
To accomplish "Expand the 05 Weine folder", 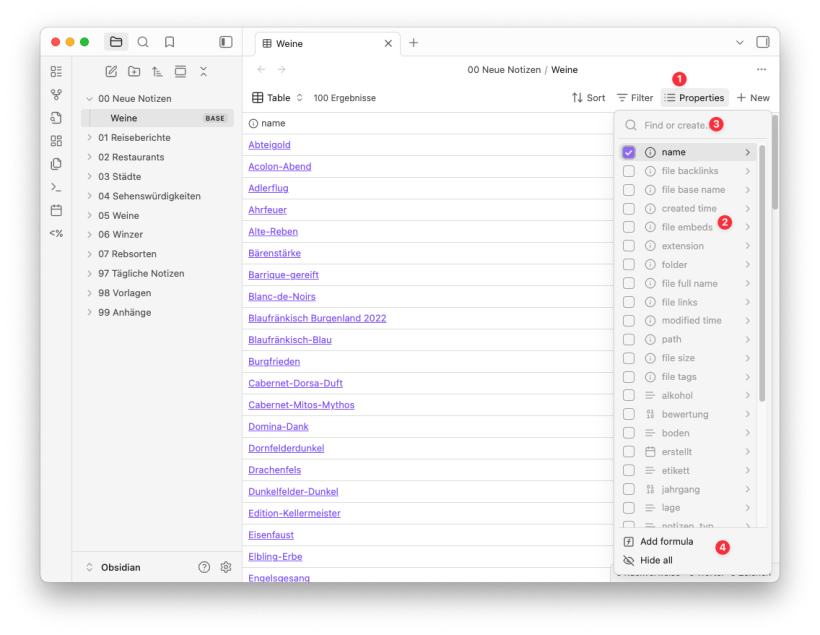I will coord(89,216).
